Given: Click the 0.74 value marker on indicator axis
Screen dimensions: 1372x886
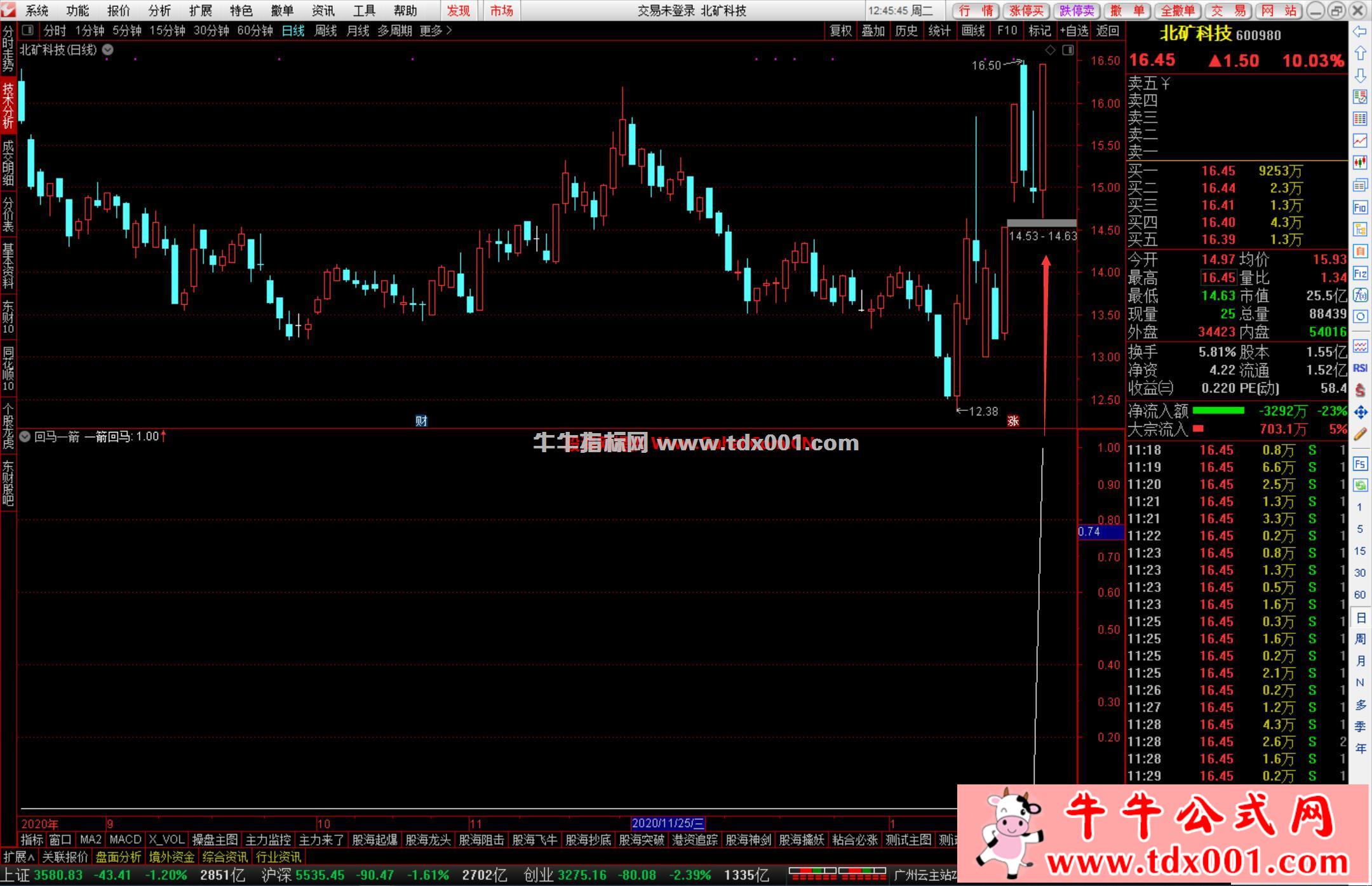Looking at the screenshot, I should pos(1101,532).
